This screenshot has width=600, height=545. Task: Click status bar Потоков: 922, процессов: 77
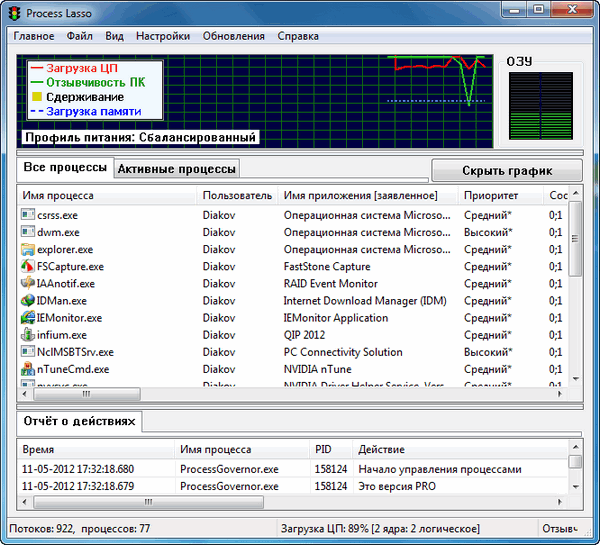coord(80,529)
